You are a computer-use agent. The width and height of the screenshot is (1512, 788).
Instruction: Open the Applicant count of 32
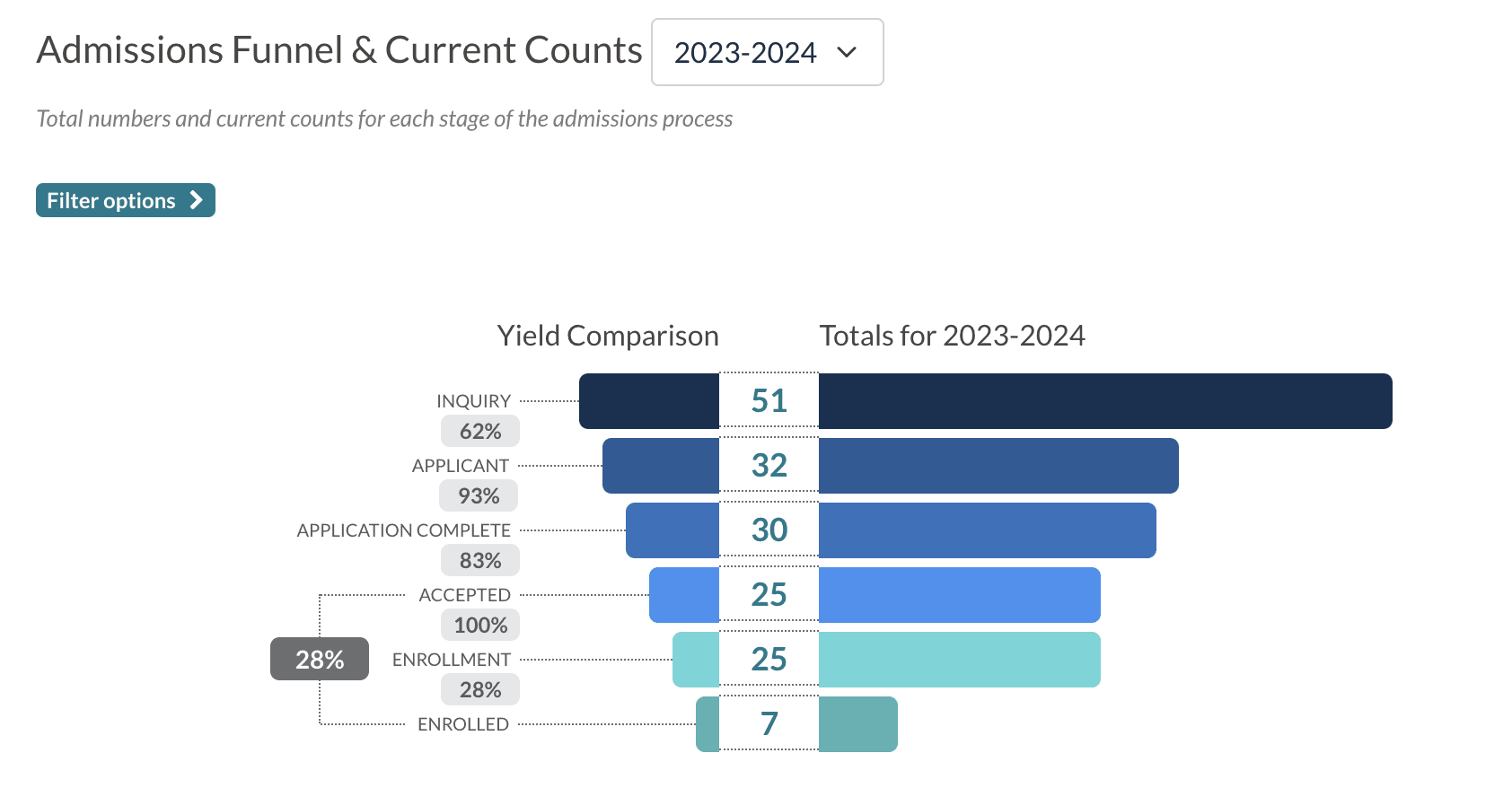point(769,466)
